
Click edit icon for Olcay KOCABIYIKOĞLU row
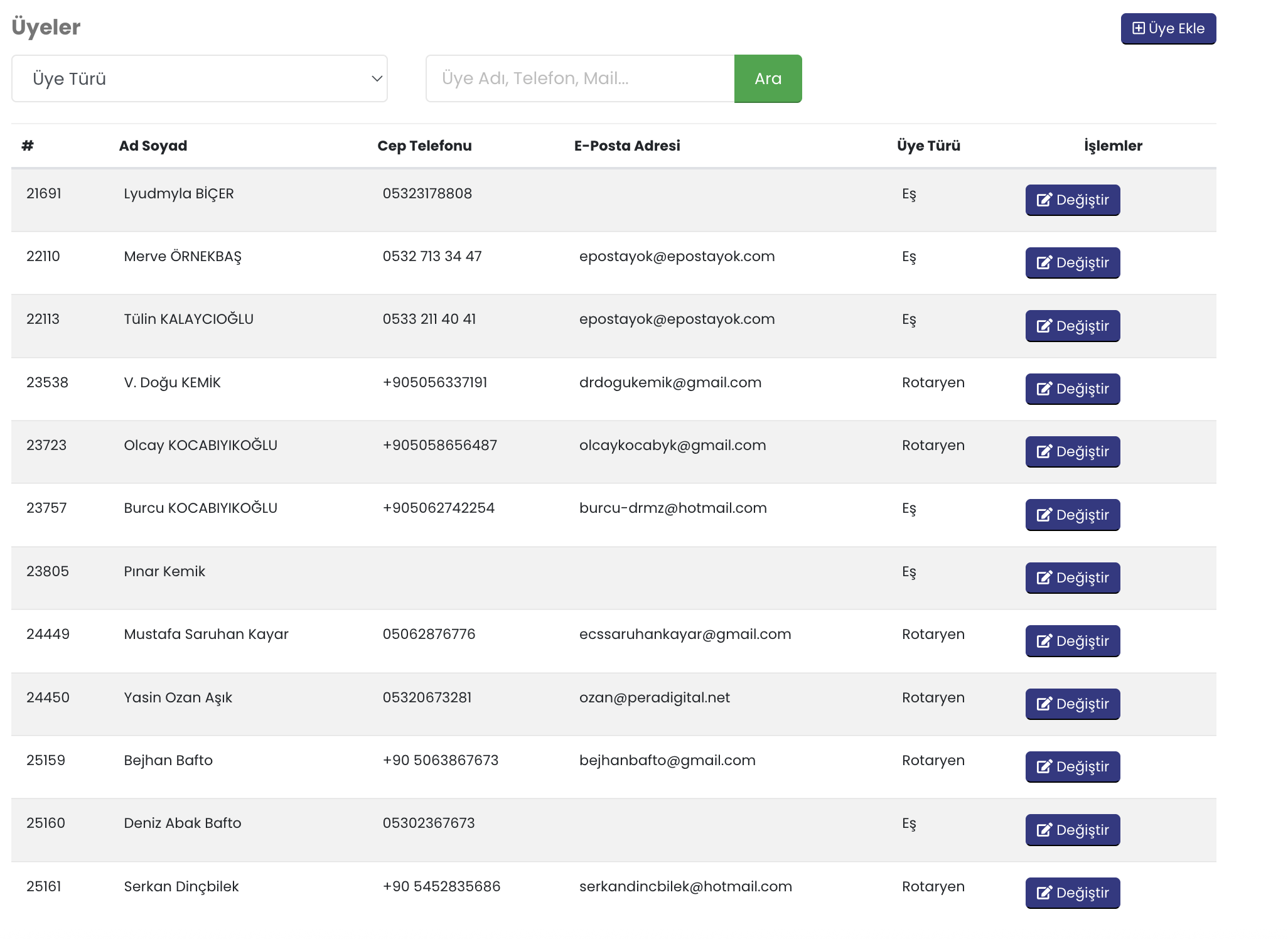[x=1044, y=451]
